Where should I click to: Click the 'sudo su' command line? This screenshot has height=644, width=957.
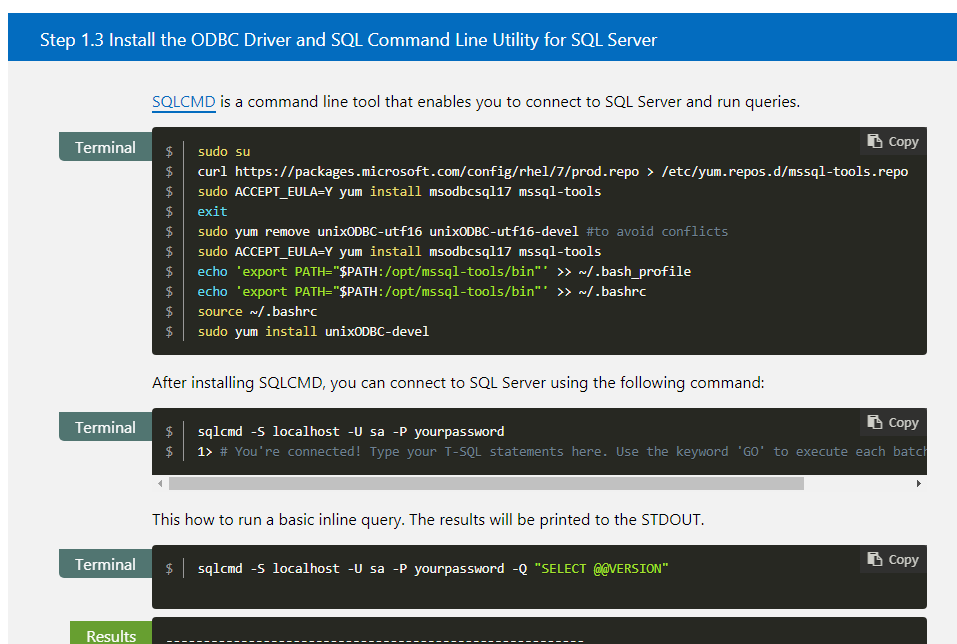223,151
